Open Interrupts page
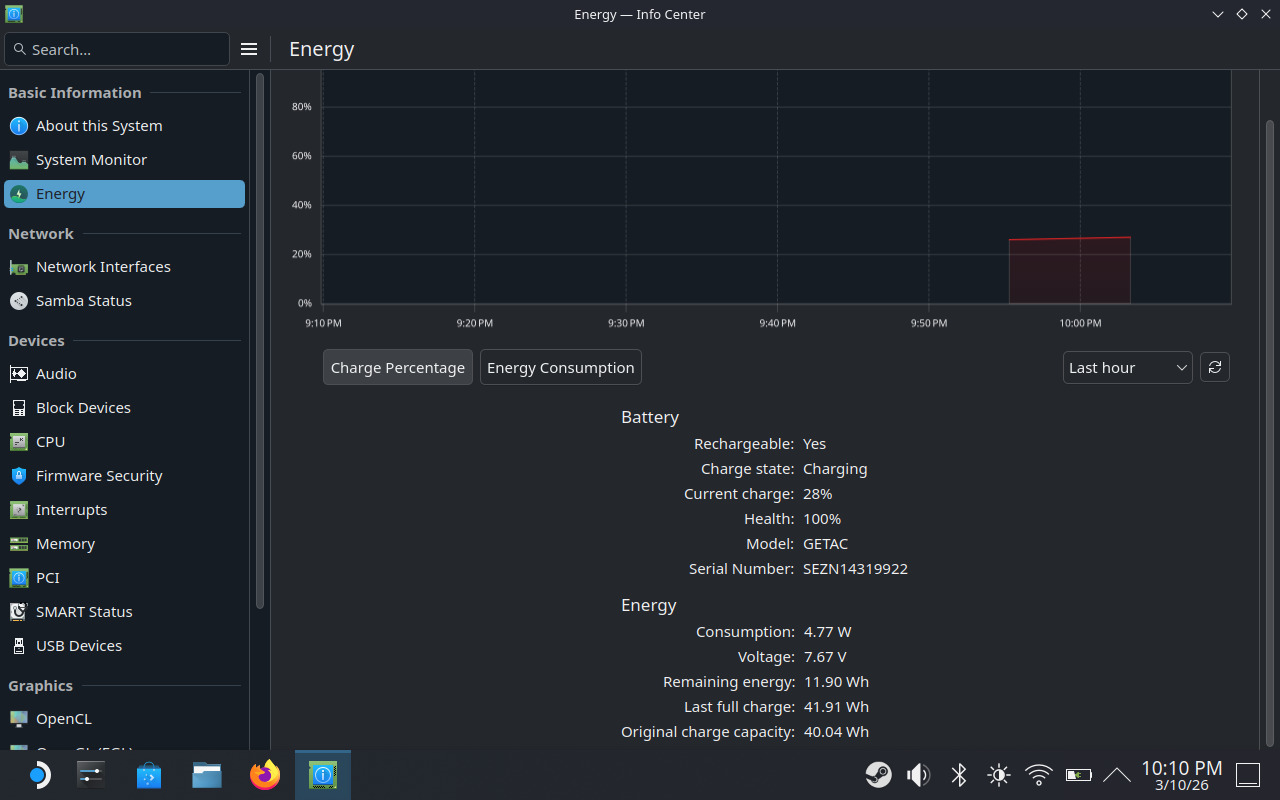 point(124,510)
